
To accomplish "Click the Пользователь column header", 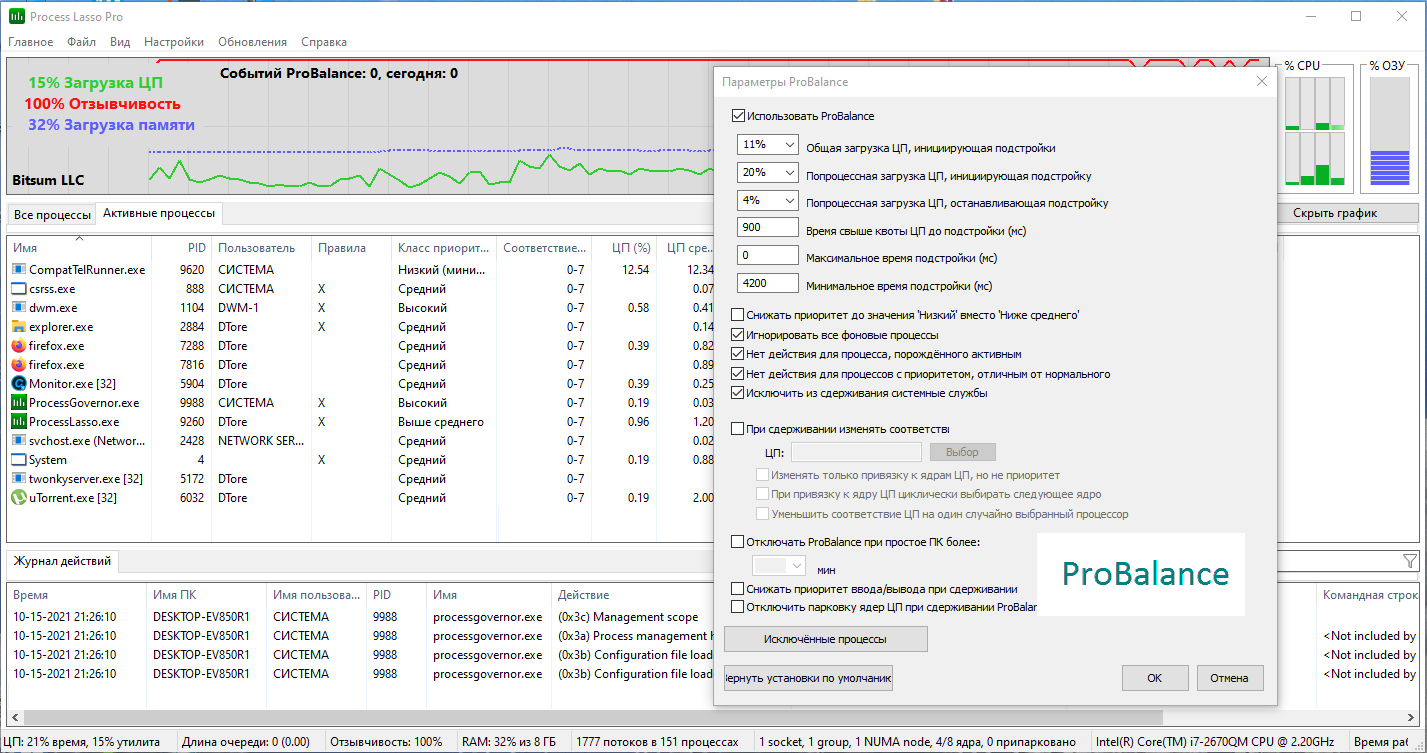I will (x=262, y=248).
